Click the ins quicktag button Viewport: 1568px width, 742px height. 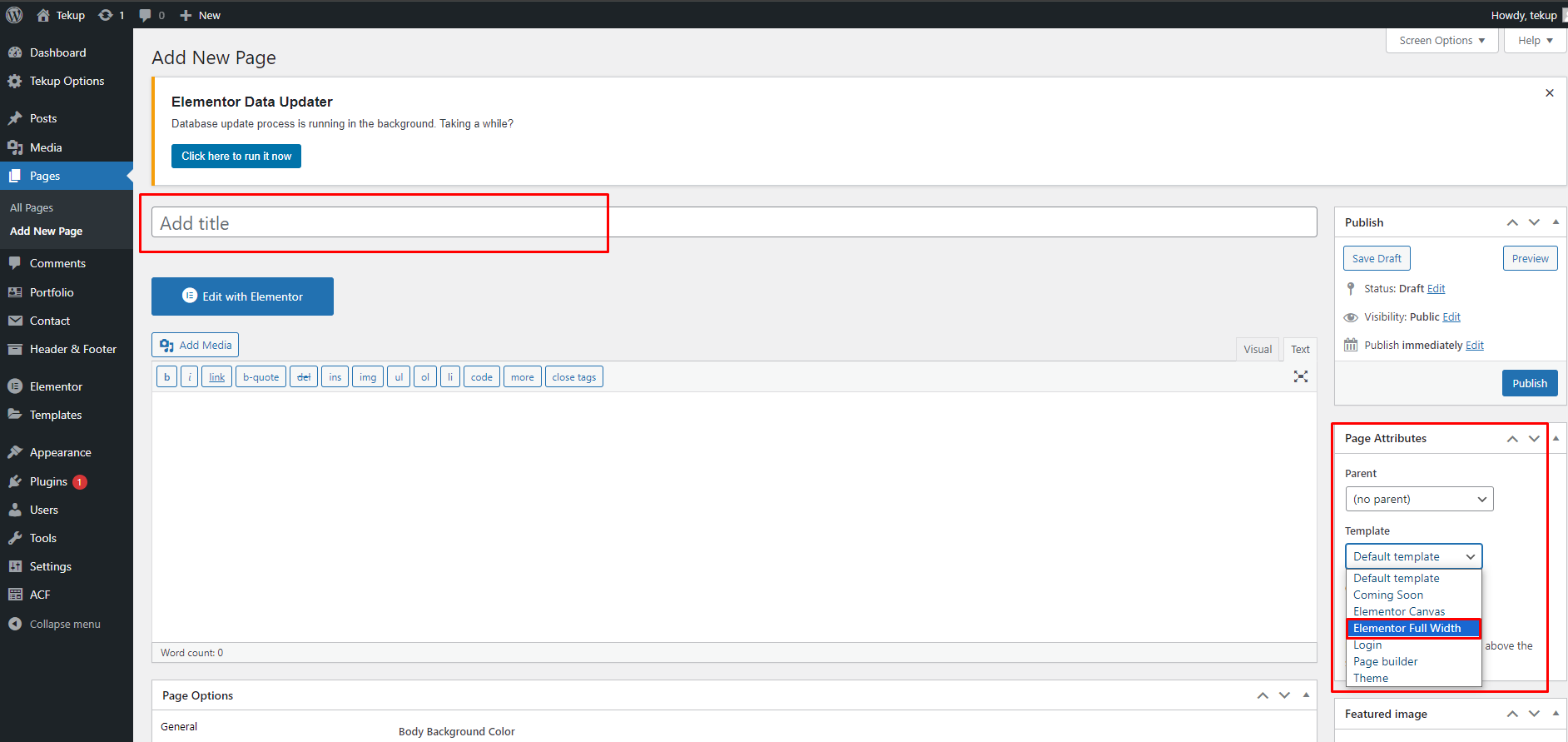click(x=335, y=377)
